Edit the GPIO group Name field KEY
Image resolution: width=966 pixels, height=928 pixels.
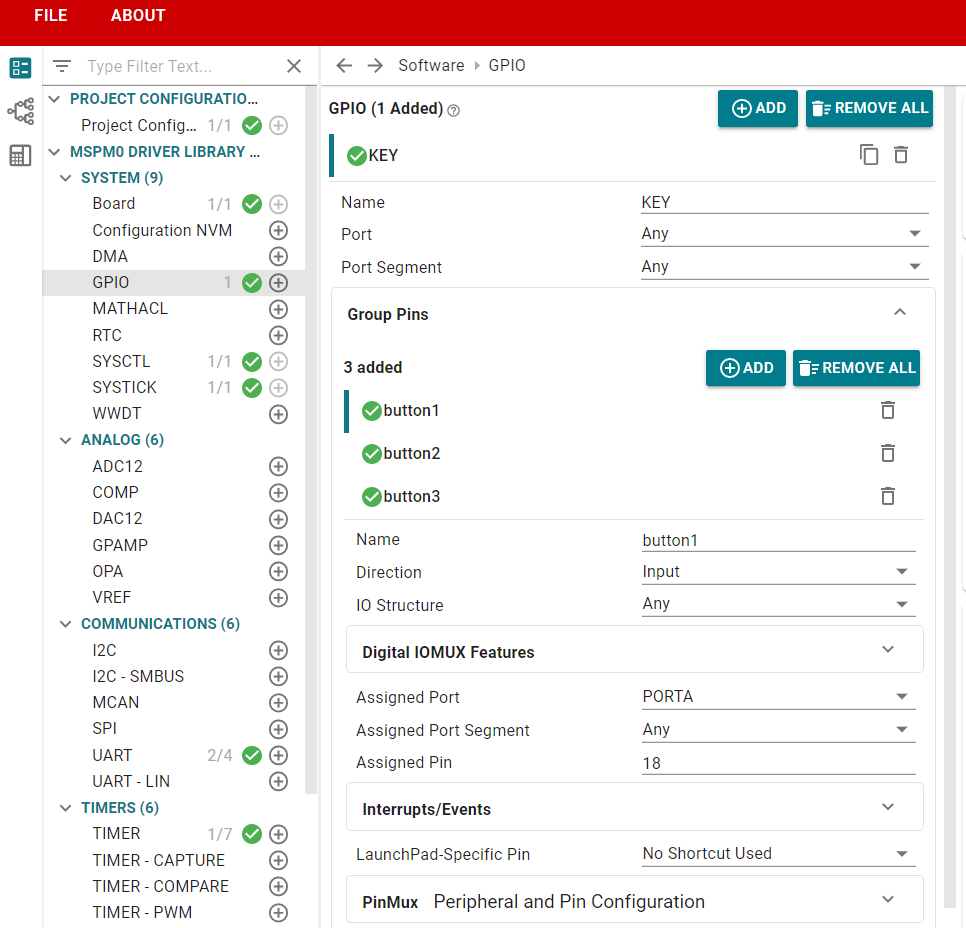[x=784, y=203]
